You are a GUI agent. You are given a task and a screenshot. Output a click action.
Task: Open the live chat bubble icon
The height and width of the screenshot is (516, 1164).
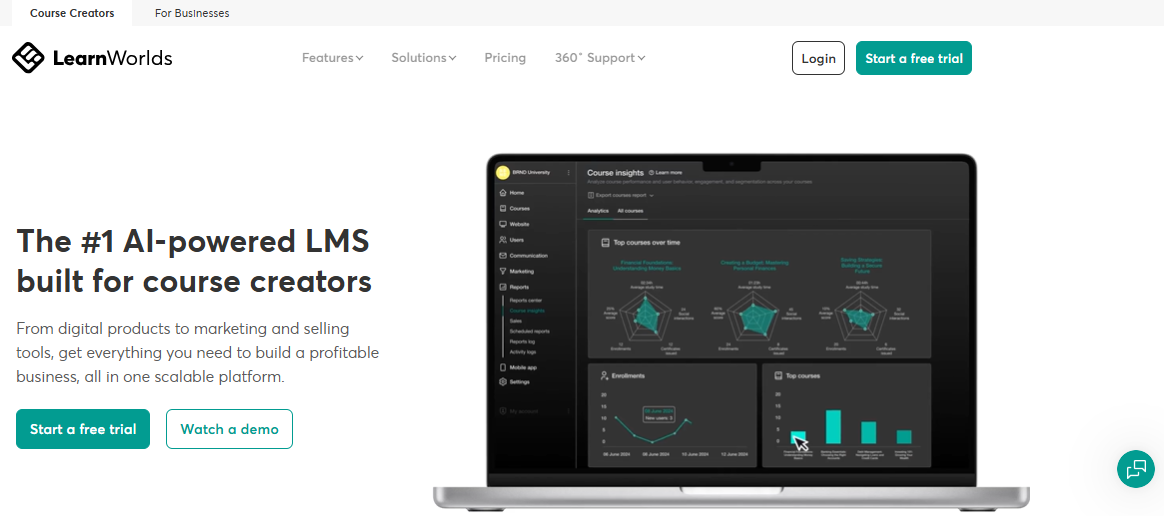click(1136, 468)
